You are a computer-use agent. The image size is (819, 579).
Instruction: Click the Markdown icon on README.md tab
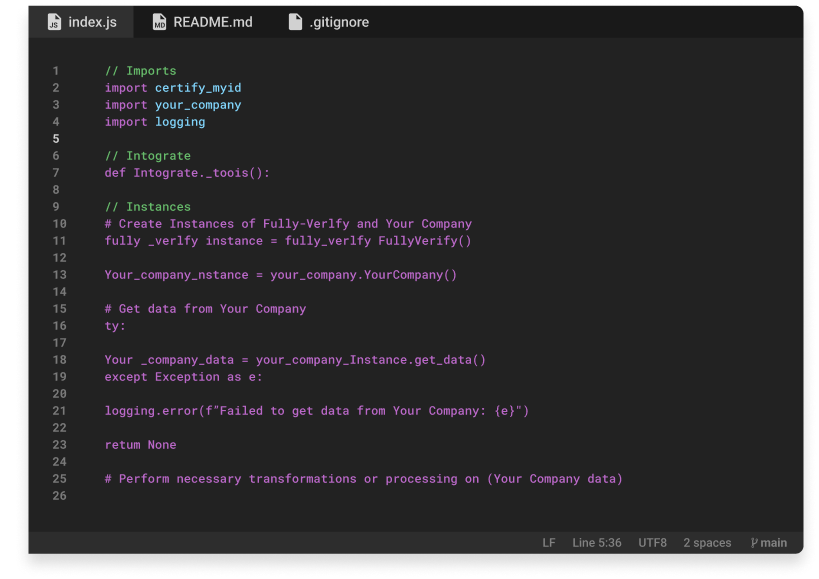(x=160, y=22)
